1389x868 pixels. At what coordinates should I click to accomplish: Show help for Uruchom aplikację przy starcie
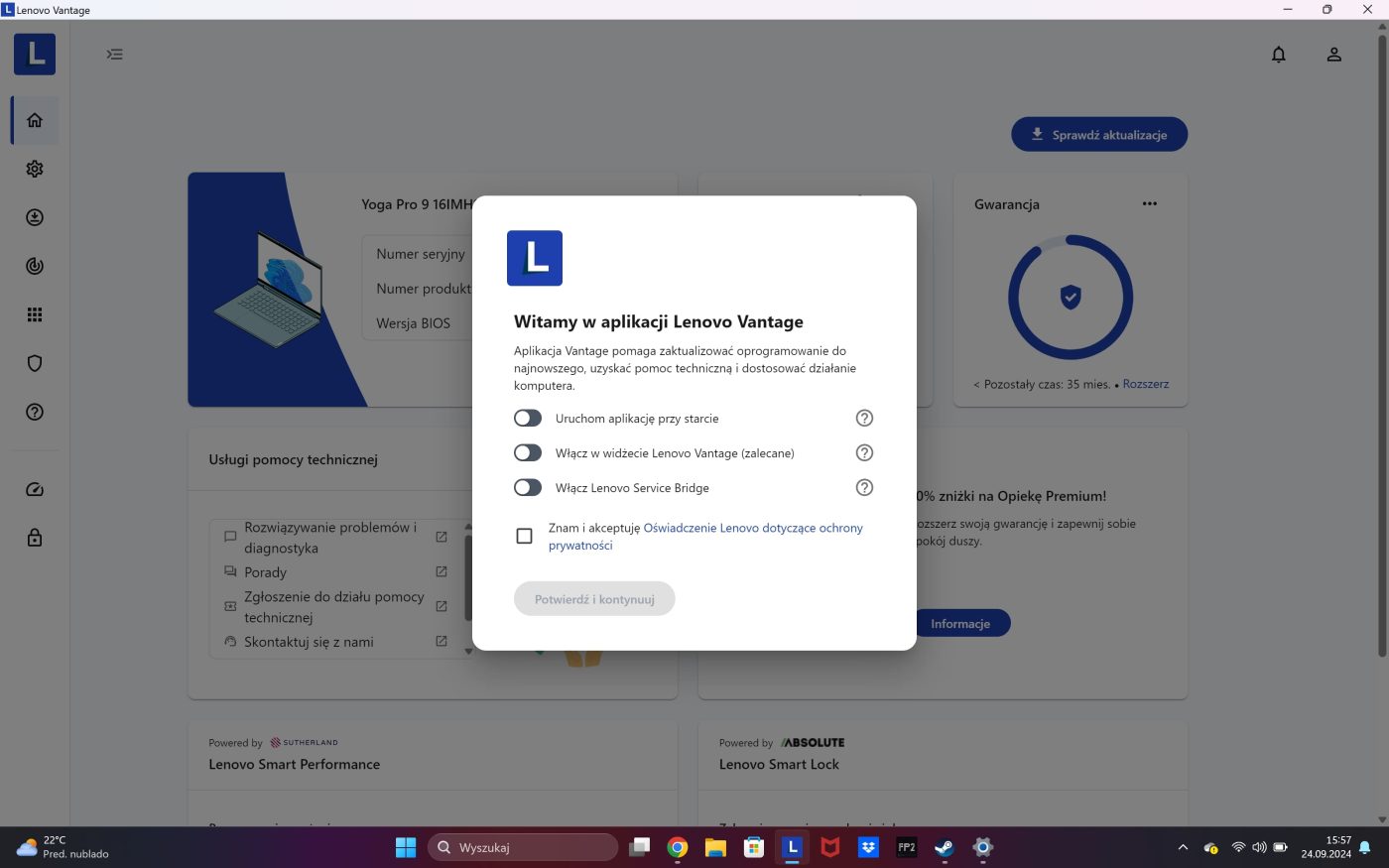pos(864,419)
